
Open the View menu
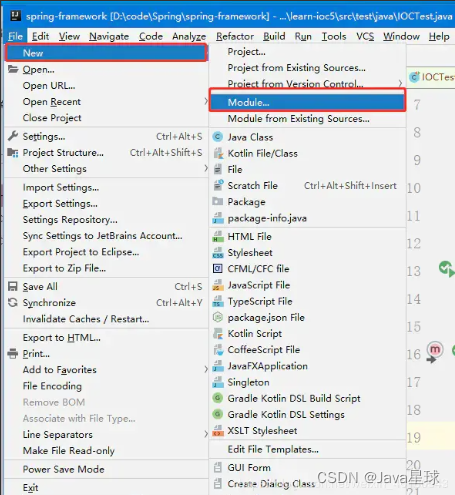pos(69,36)
